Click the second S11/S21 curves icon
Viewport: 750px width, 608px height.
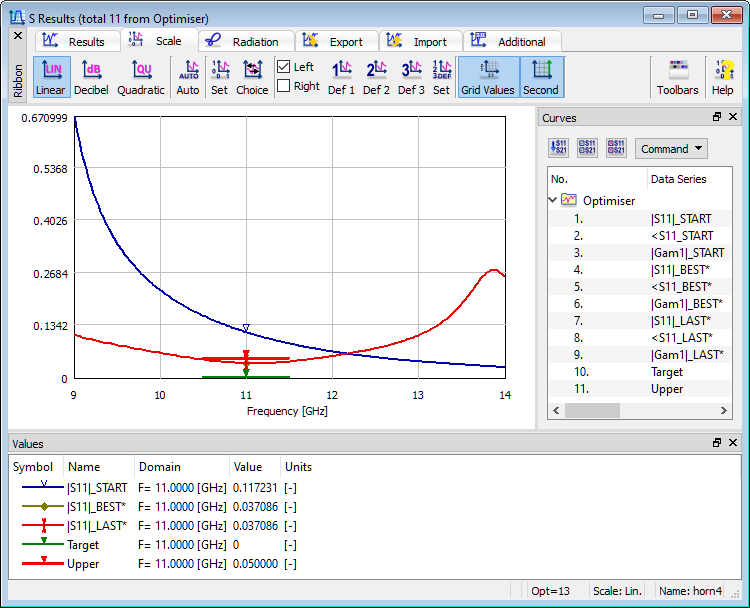(587, 148)
